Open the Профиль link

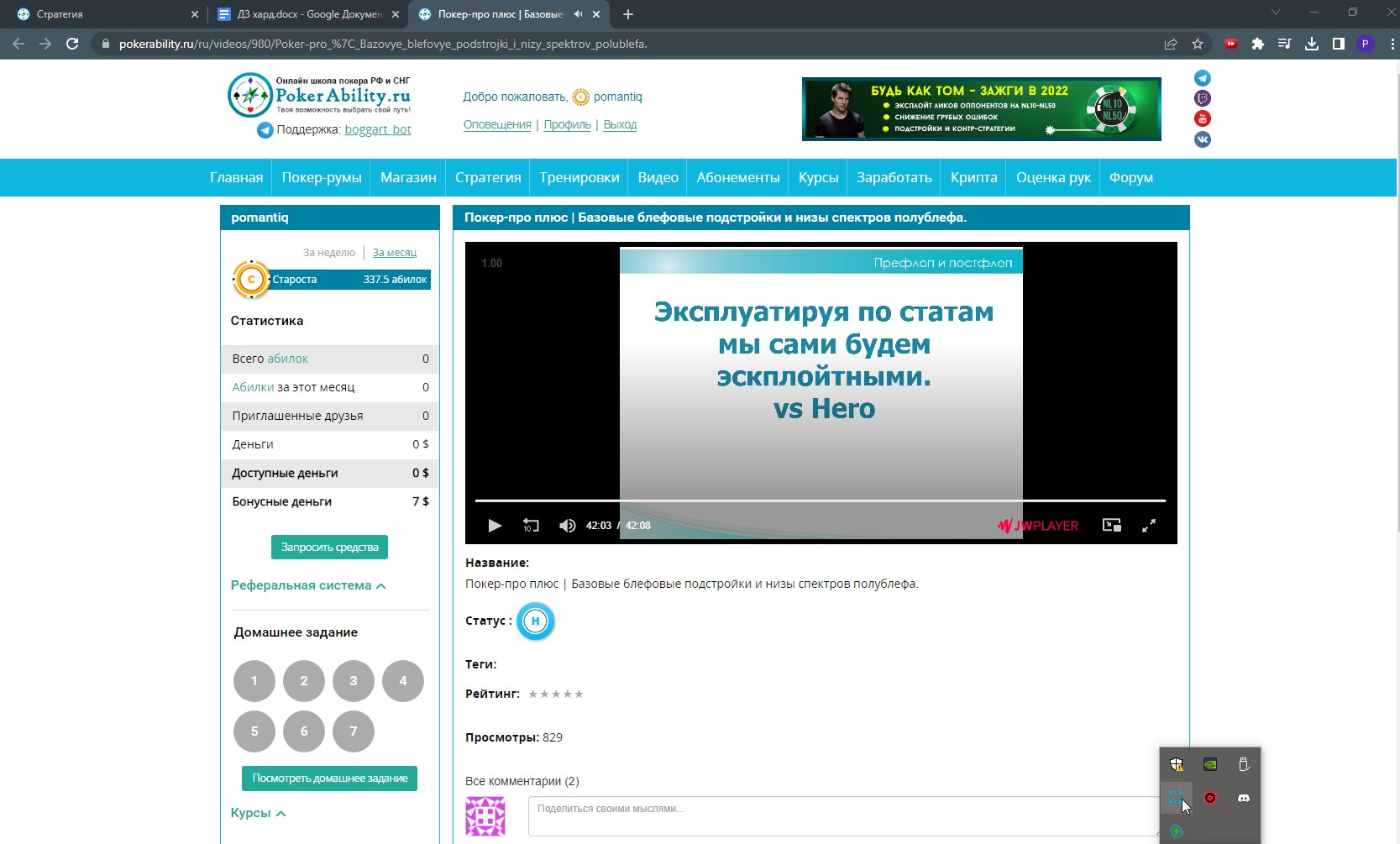click(x=567, y=124)
